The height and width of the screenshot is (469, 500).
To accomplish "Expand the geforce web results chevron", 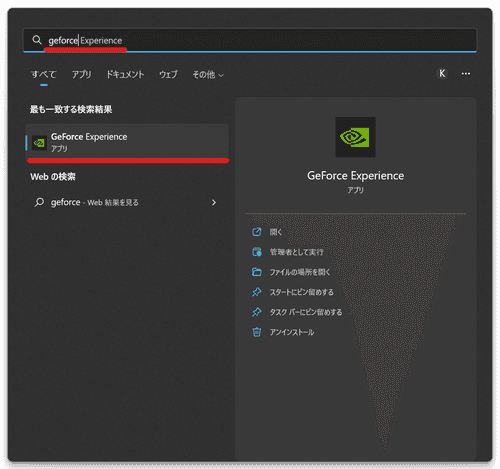I will (x=214, y=203).
